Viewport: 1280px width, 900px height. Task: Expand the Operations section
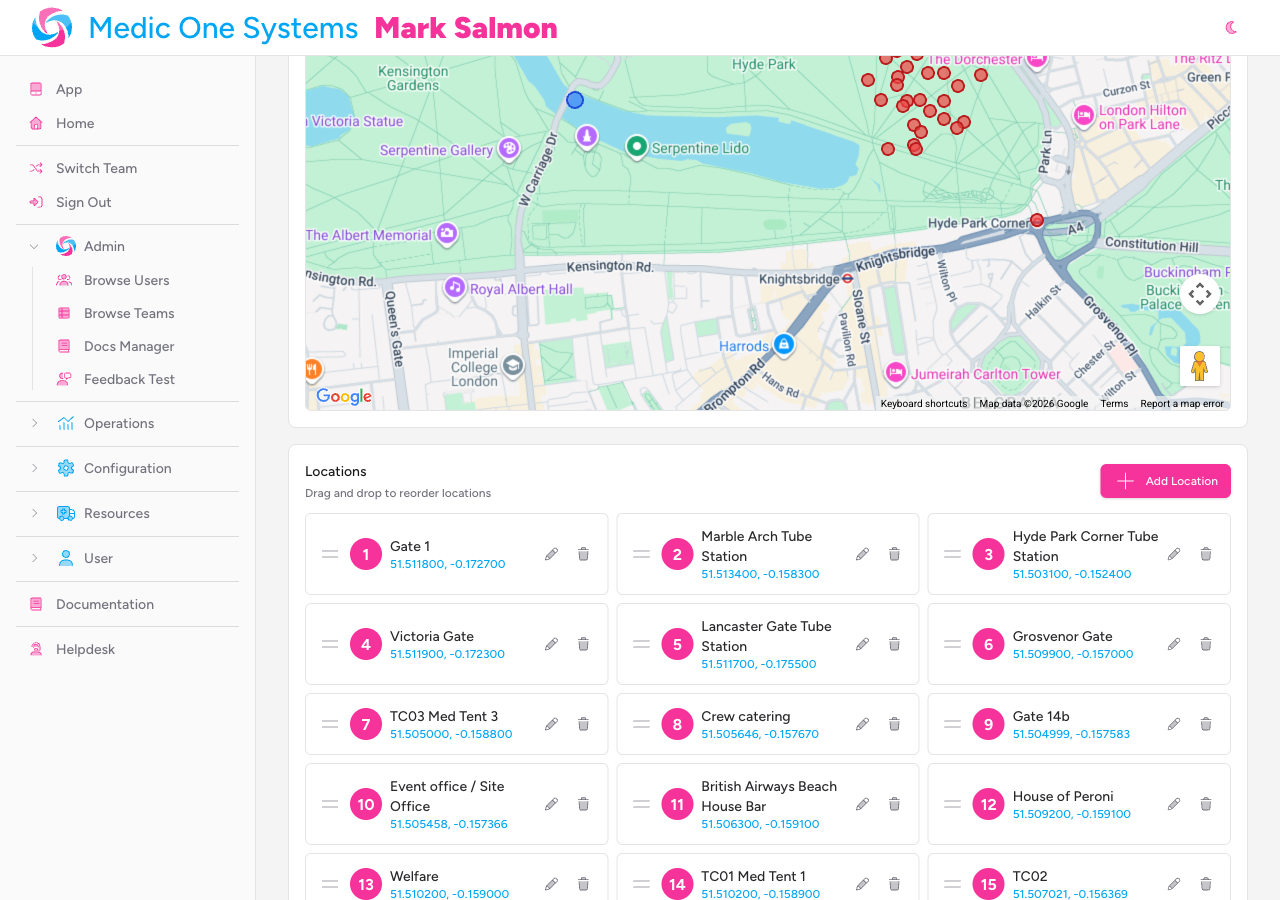click(33, 423)
